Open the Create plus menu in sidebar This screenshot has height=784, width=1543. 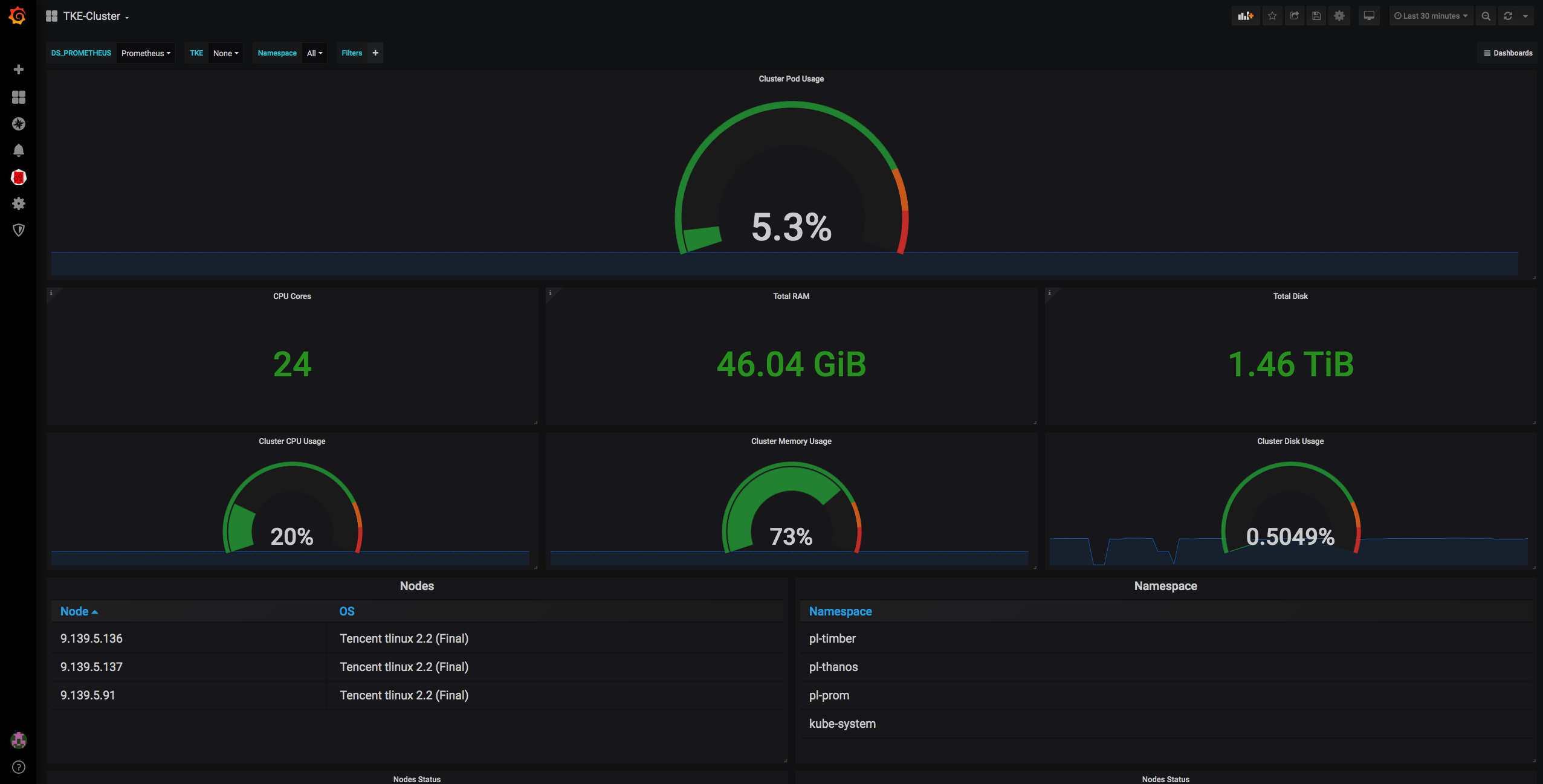pyautogui.click(x=19, y=69)
